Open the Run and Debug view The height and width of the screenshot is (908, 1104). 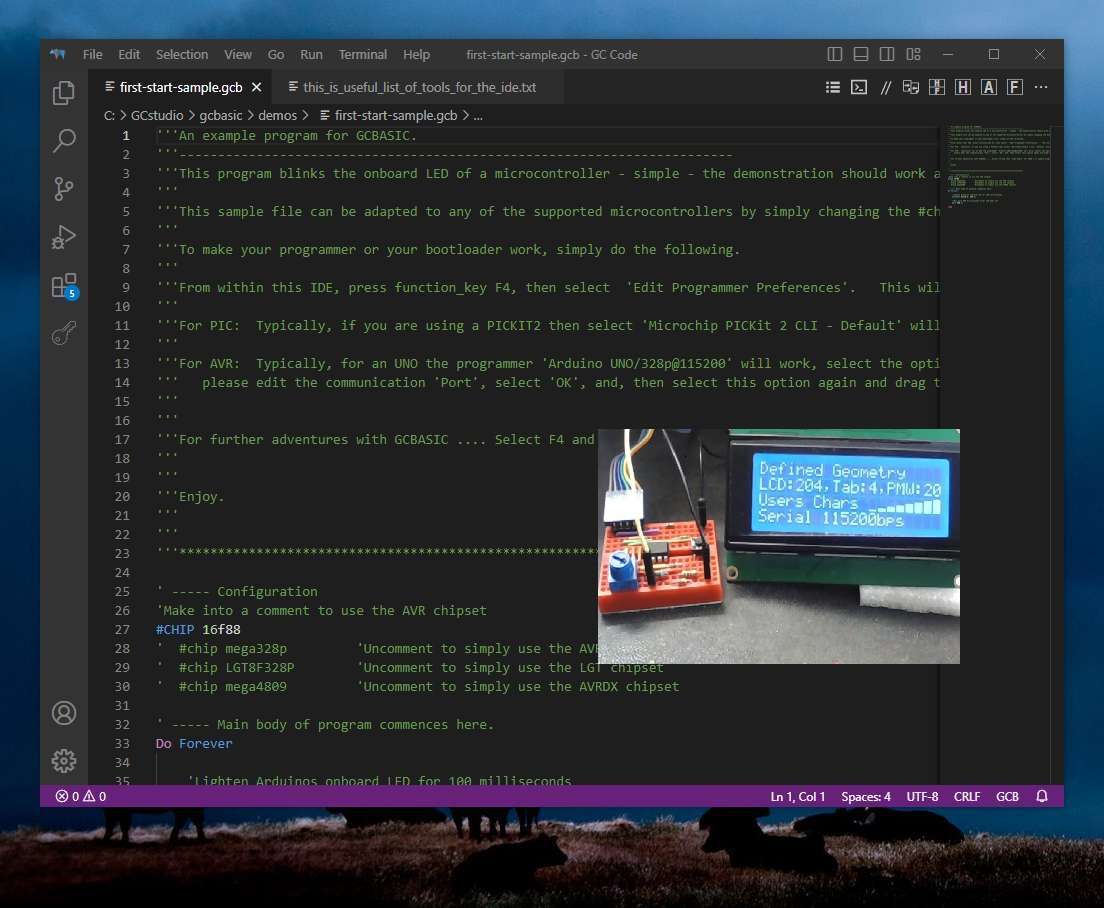pyautogui.click(x=63, y=237)
